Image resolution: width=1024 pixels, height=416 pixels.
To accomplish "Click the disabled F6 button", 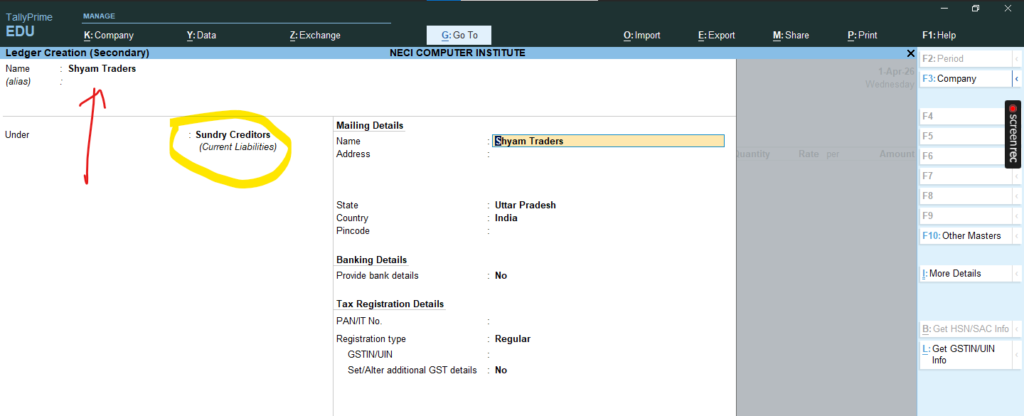I will point(965,157).
